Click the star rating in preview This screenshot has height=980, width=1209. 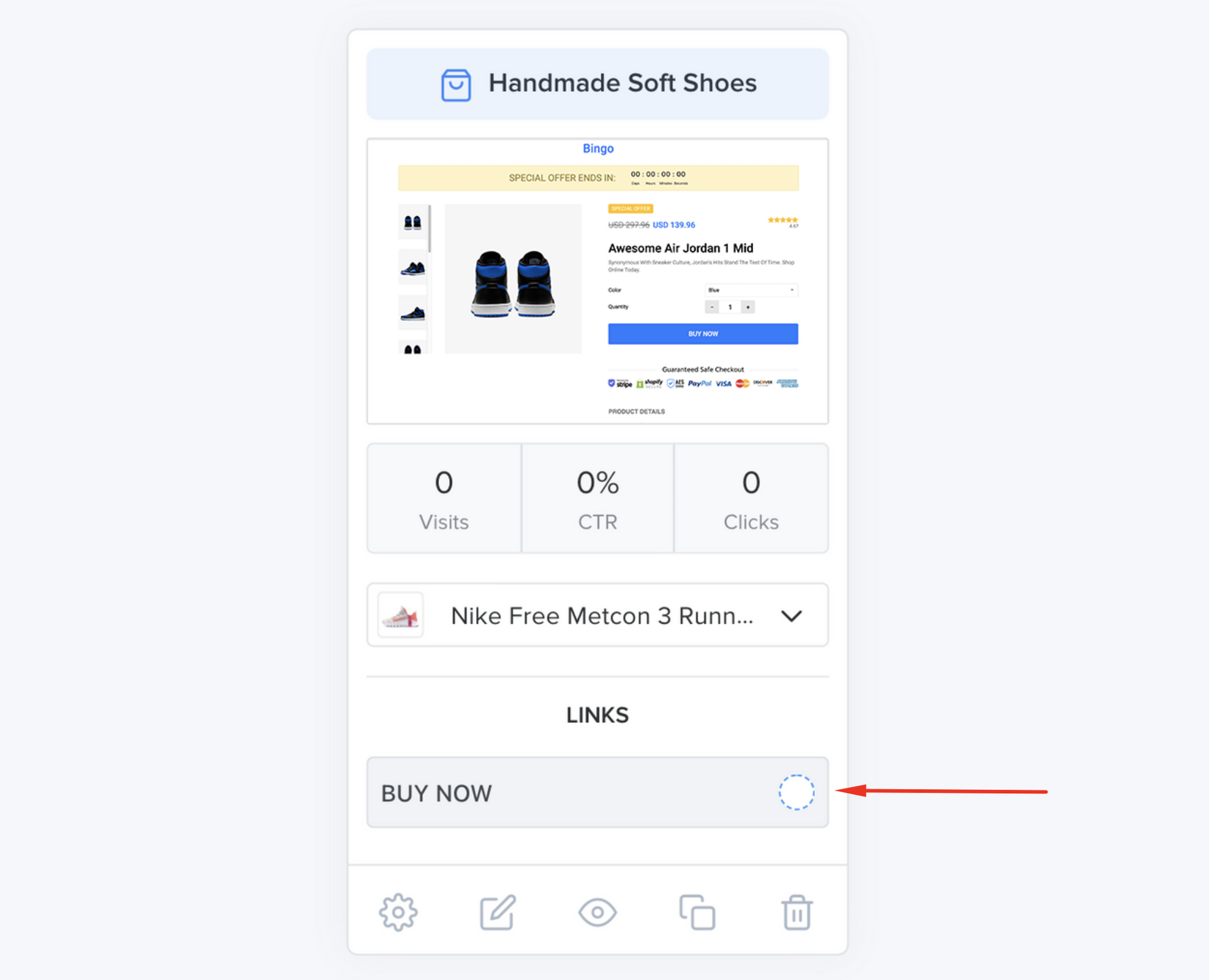coord(782,220)
